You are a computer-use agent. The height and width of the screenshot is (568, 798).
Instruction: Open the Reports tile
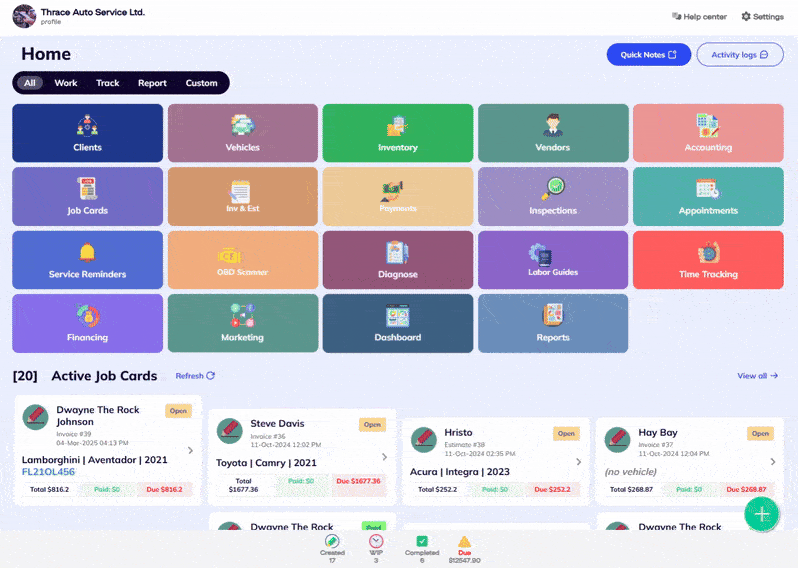pyautogui.click(x=553, y=323)
